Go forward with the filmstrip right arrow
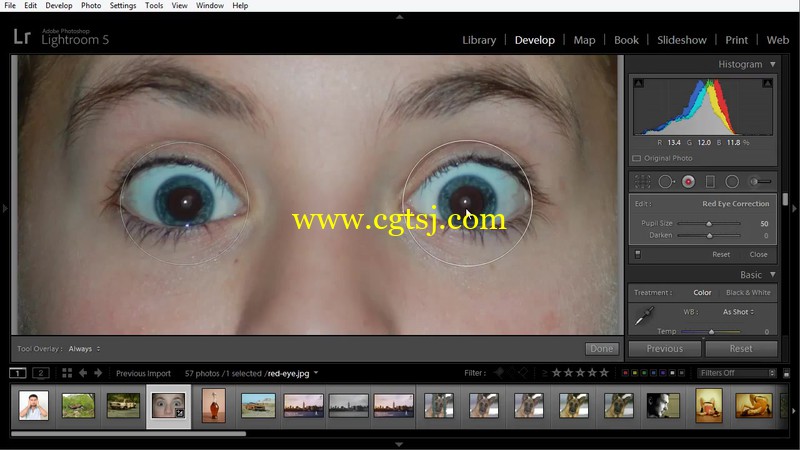Viewport: 800px width, 450px height. click(x=98, y=373)
